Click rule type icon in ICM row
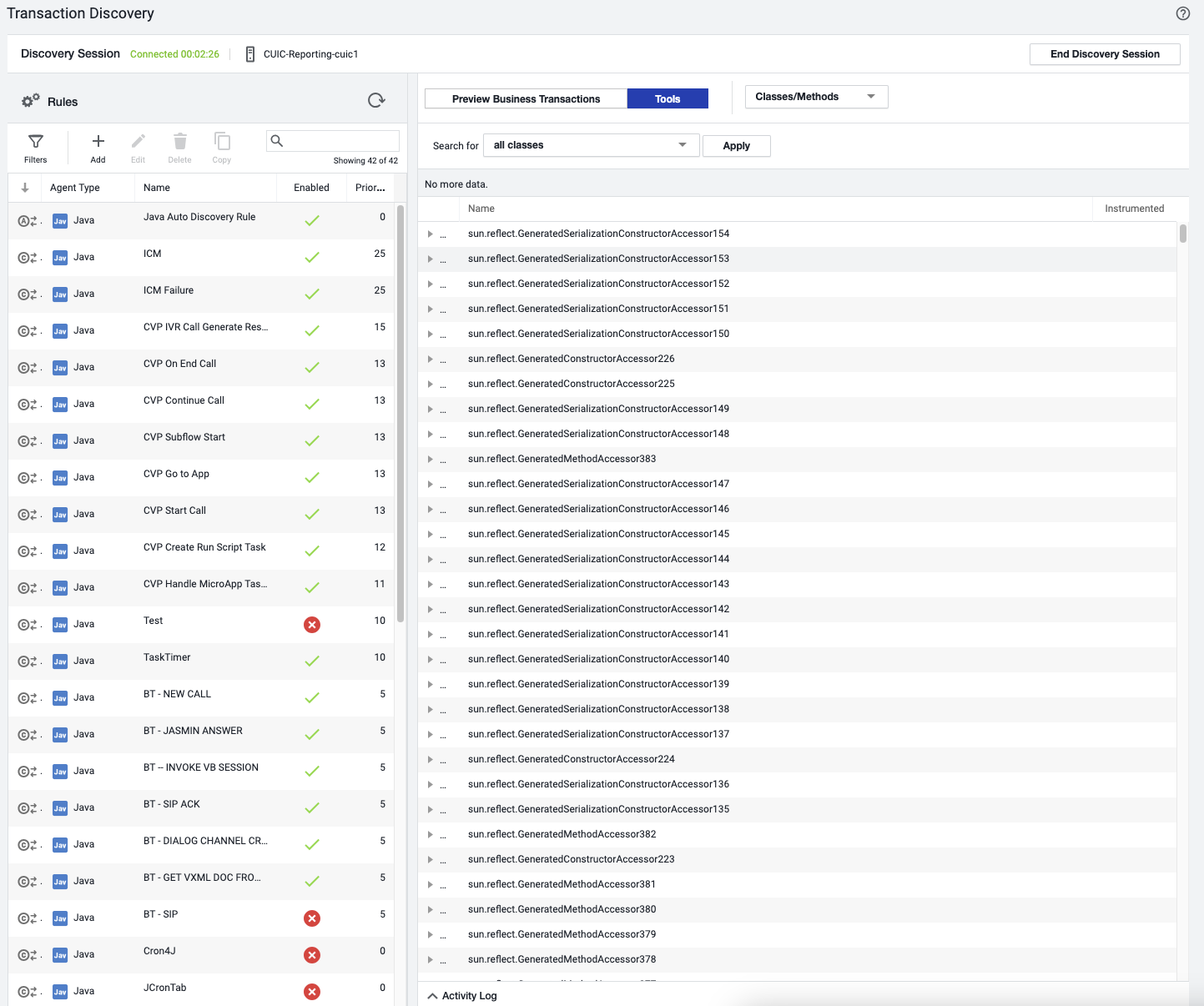The image size is (1204, 1006). click(28, 258)
